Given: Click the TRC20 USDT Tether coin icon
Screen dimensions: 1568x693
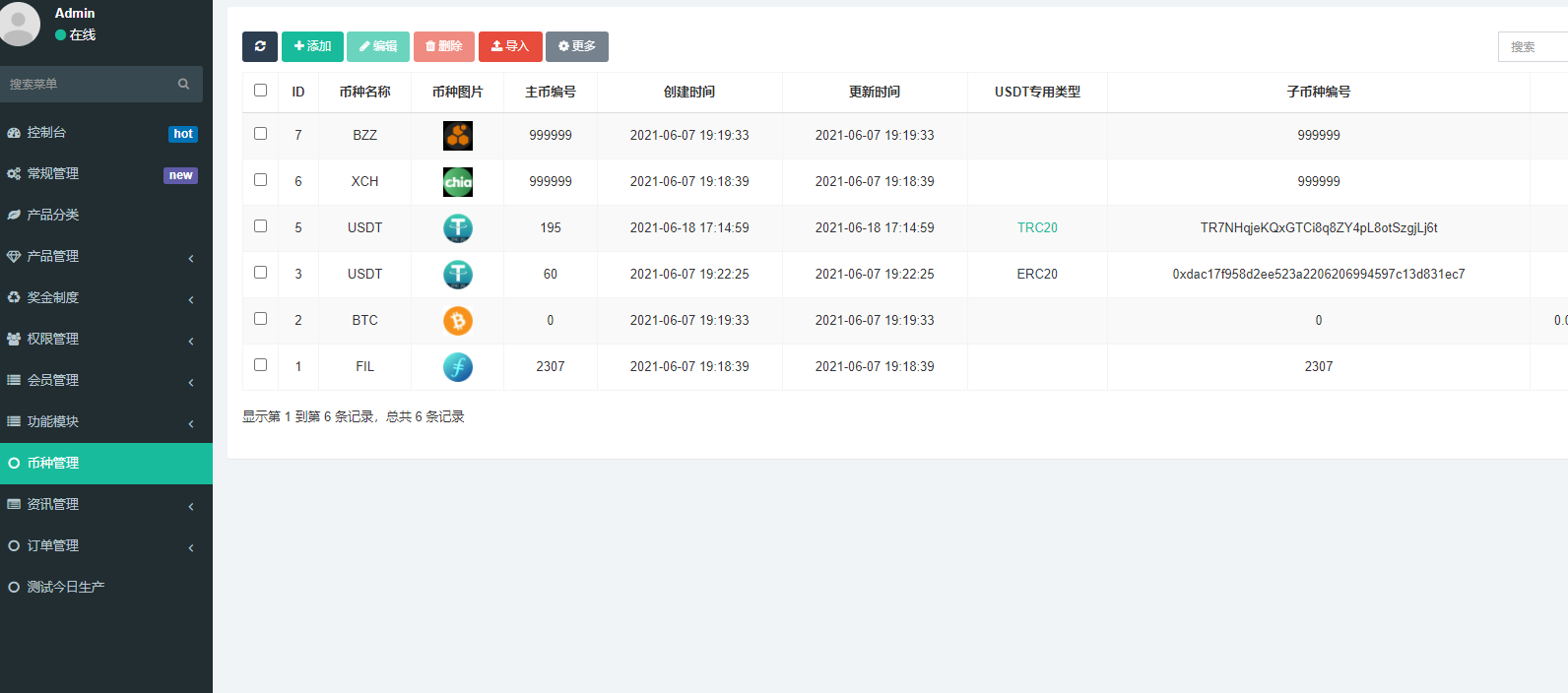Looking at the screenshot, I should point(457,228).
